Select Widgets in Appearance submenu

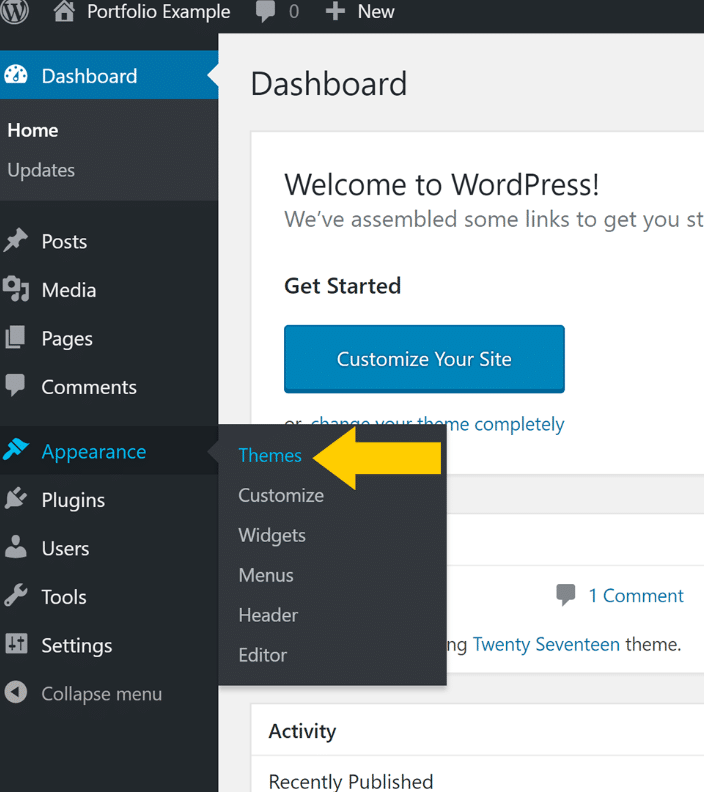point(272,535)
